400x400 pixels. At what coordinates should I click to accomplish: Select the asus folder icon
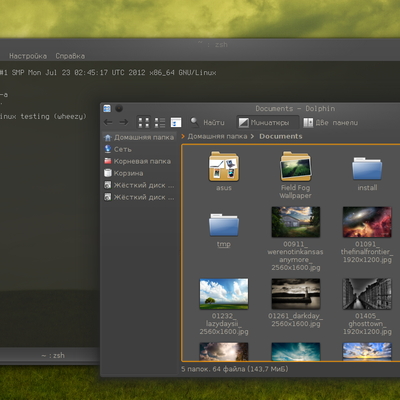pyautogui.click(x=224, y=166)
